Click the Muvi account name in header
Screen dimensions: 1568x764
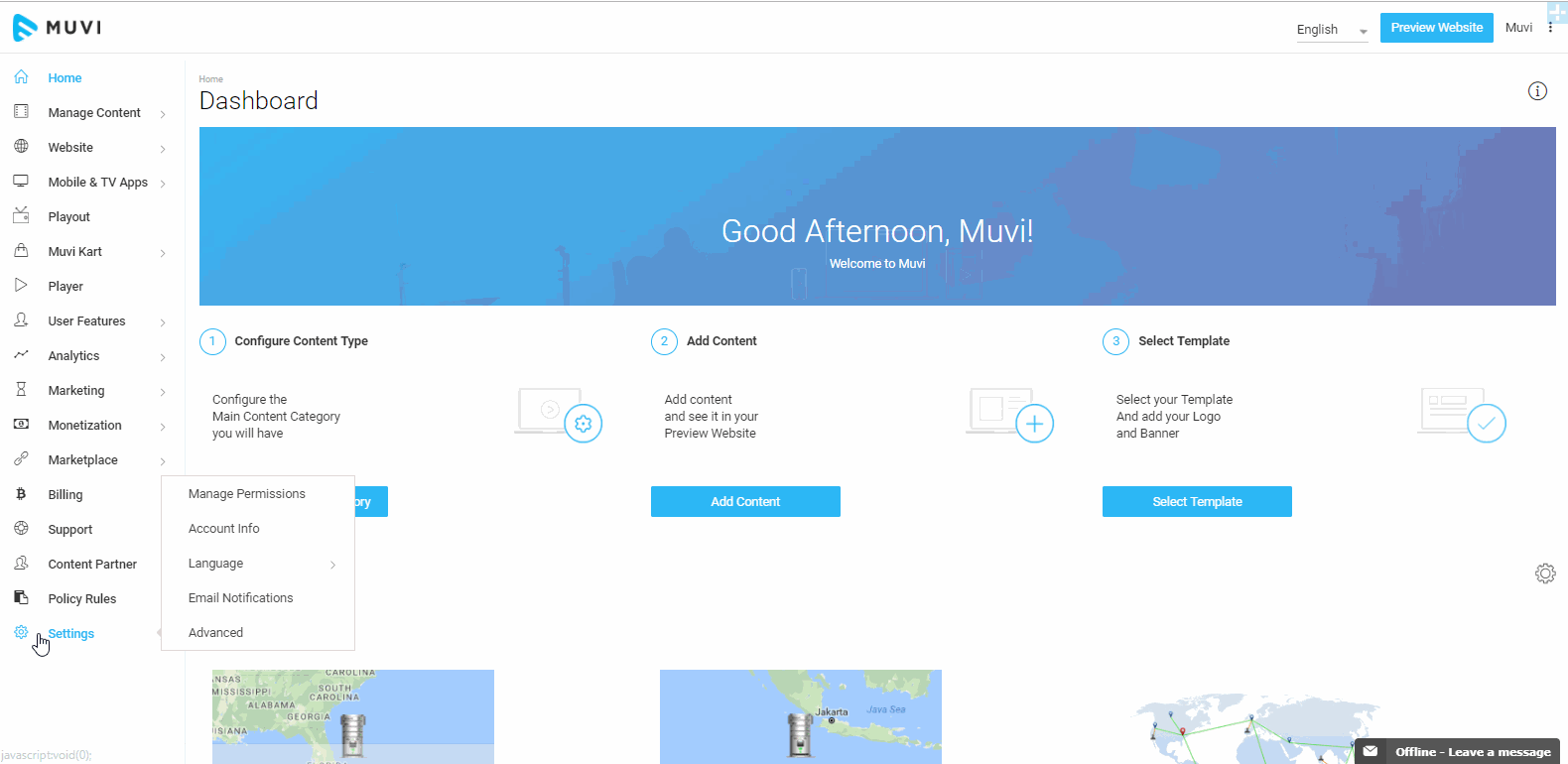click(1518, 28)
